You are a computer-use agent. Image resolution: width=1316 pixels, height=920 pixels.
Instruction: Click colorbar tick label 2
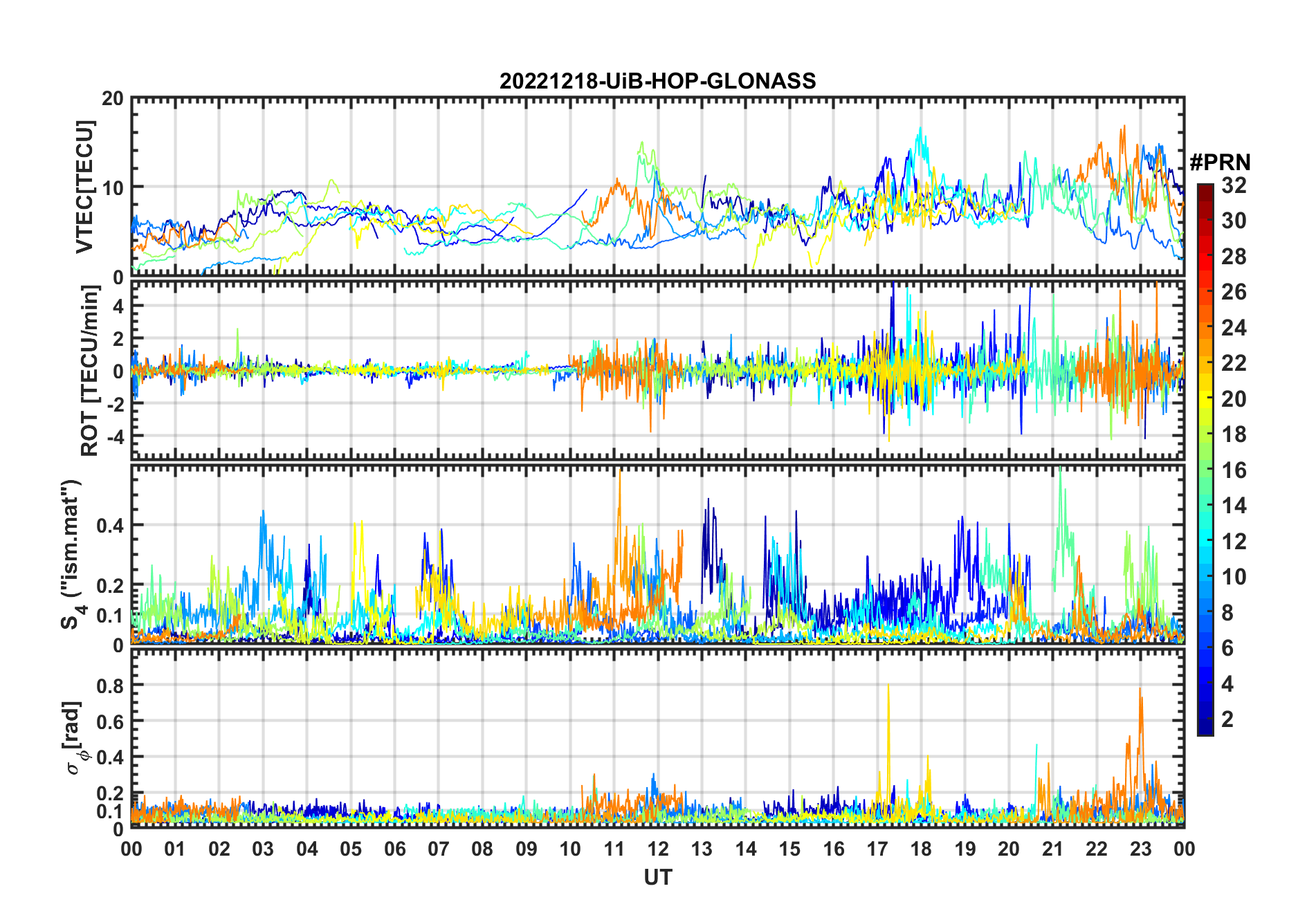point(1227,719)
